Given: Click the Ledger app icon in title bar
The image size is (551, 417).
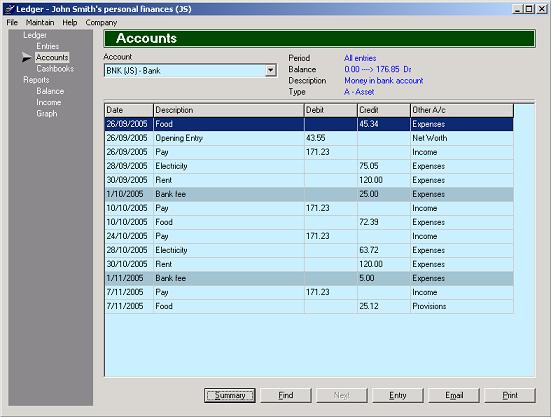Looking at the screenshot, I should click(9, 9).
